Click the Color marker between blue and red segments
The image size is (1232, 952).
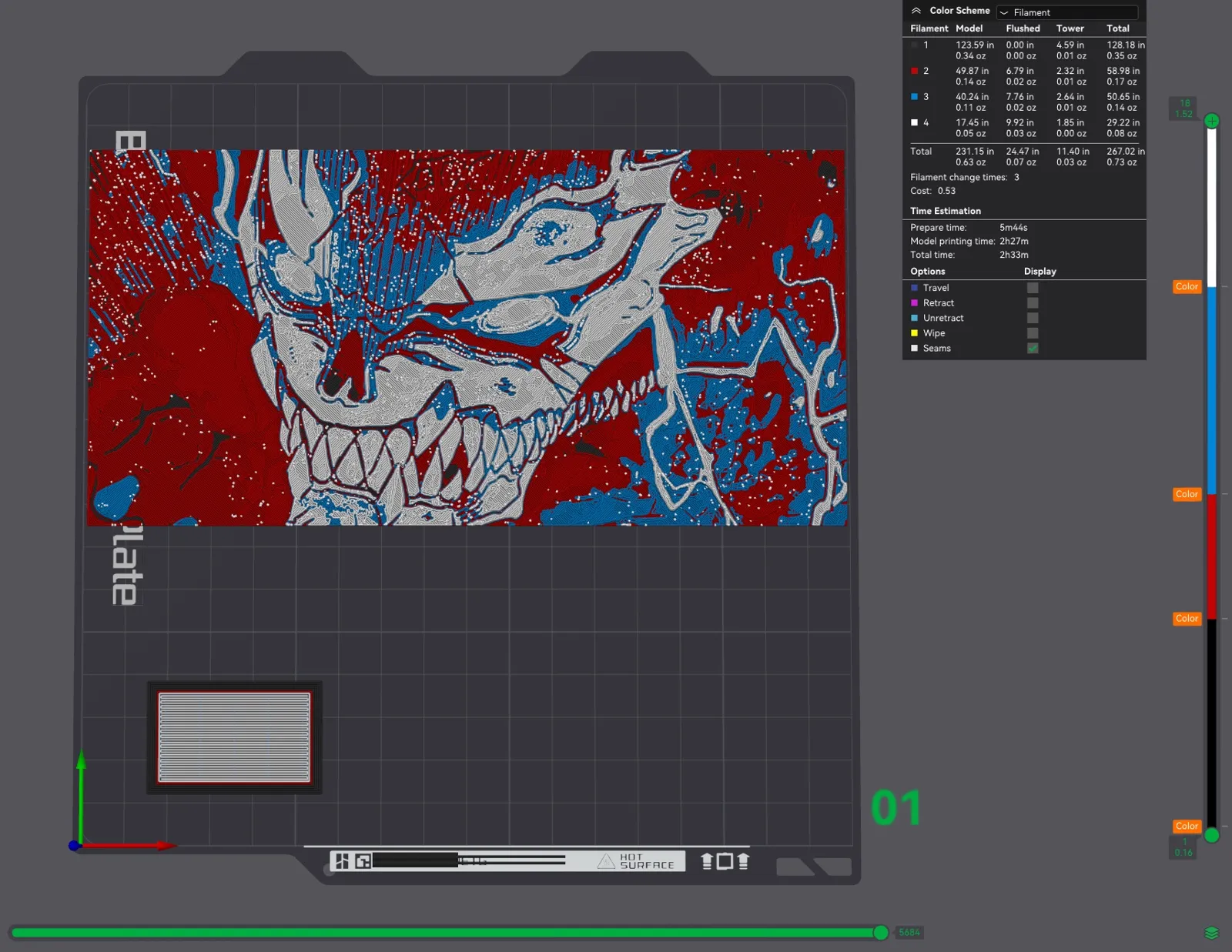click(x=1187, y=494)
